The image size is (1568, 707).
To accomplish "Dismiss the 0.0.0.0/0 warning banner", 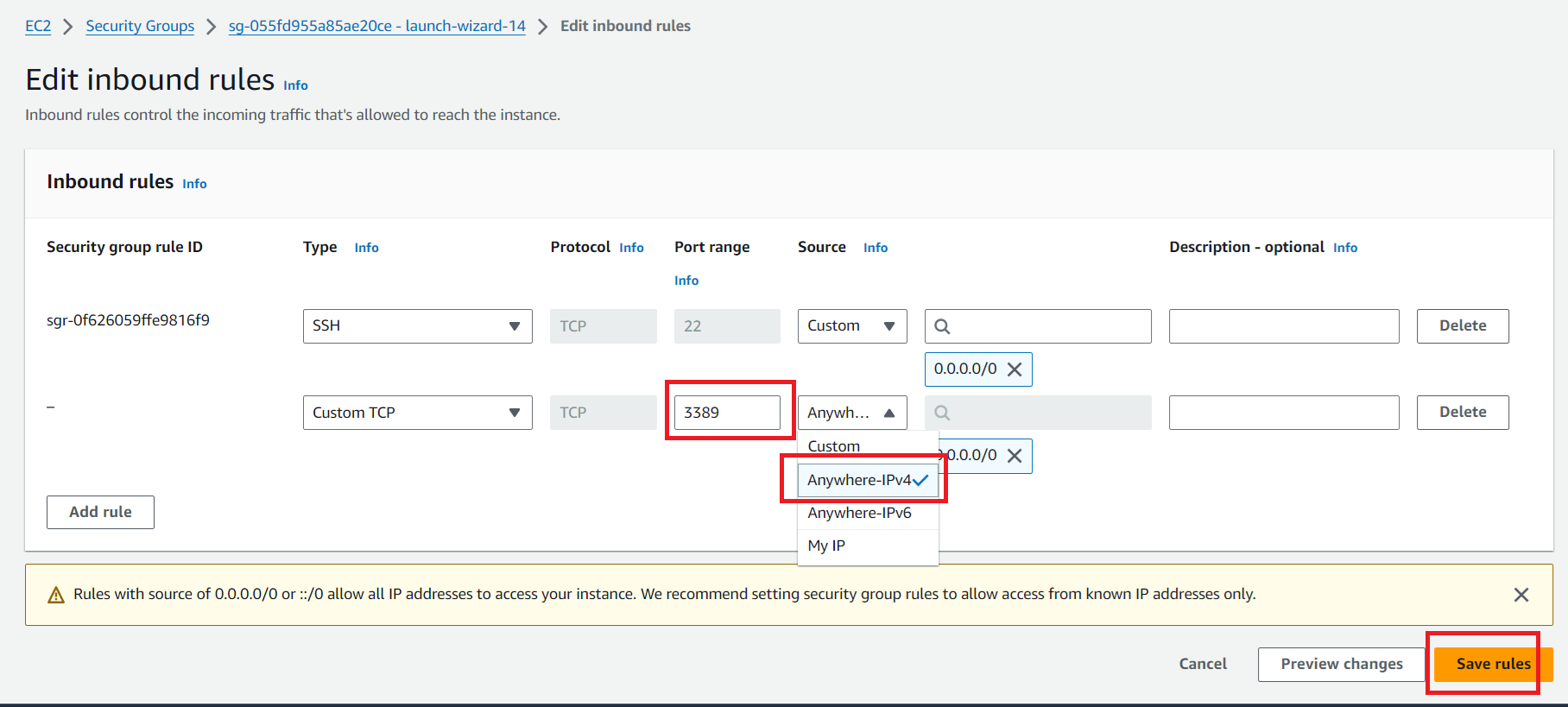I will click(x=1521, y=595).
